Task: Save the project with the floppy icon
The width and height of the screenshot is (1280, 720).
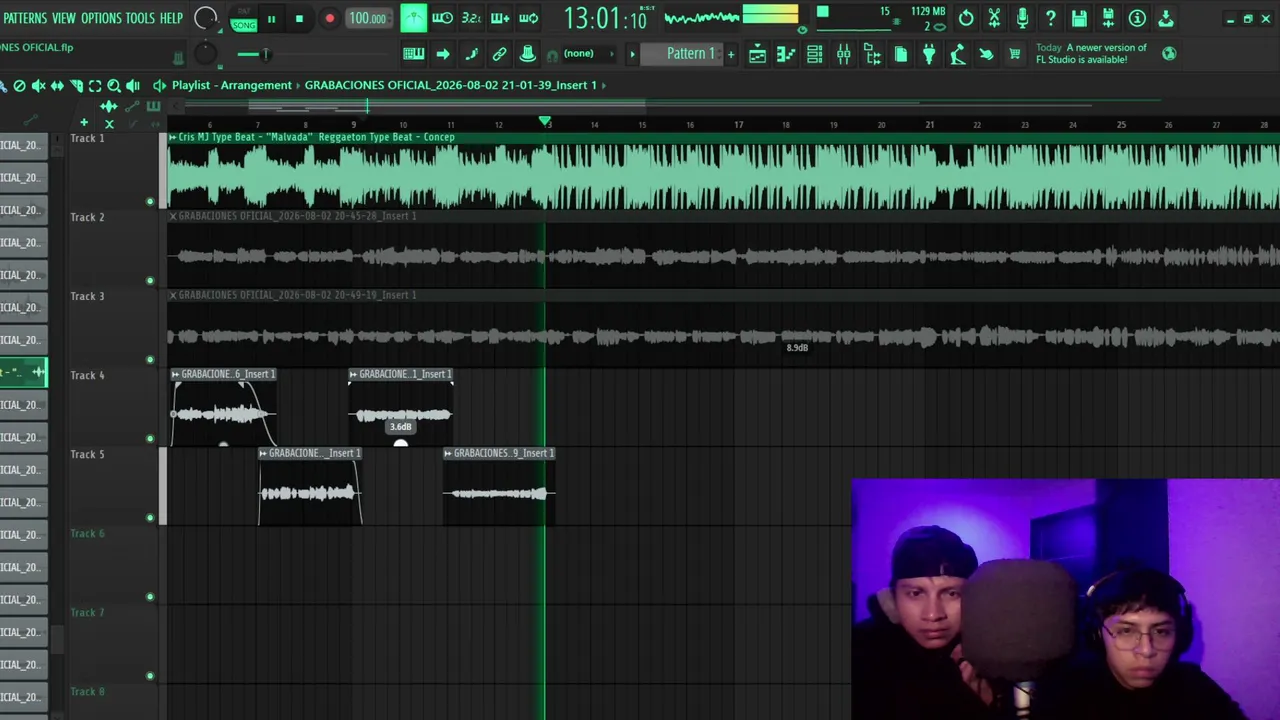Action: pos(1079,18)
